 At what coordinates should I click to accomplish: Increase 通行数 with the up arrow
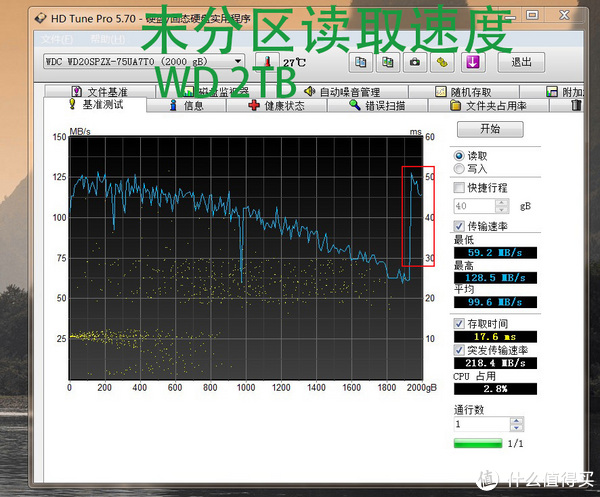(517, 420)
